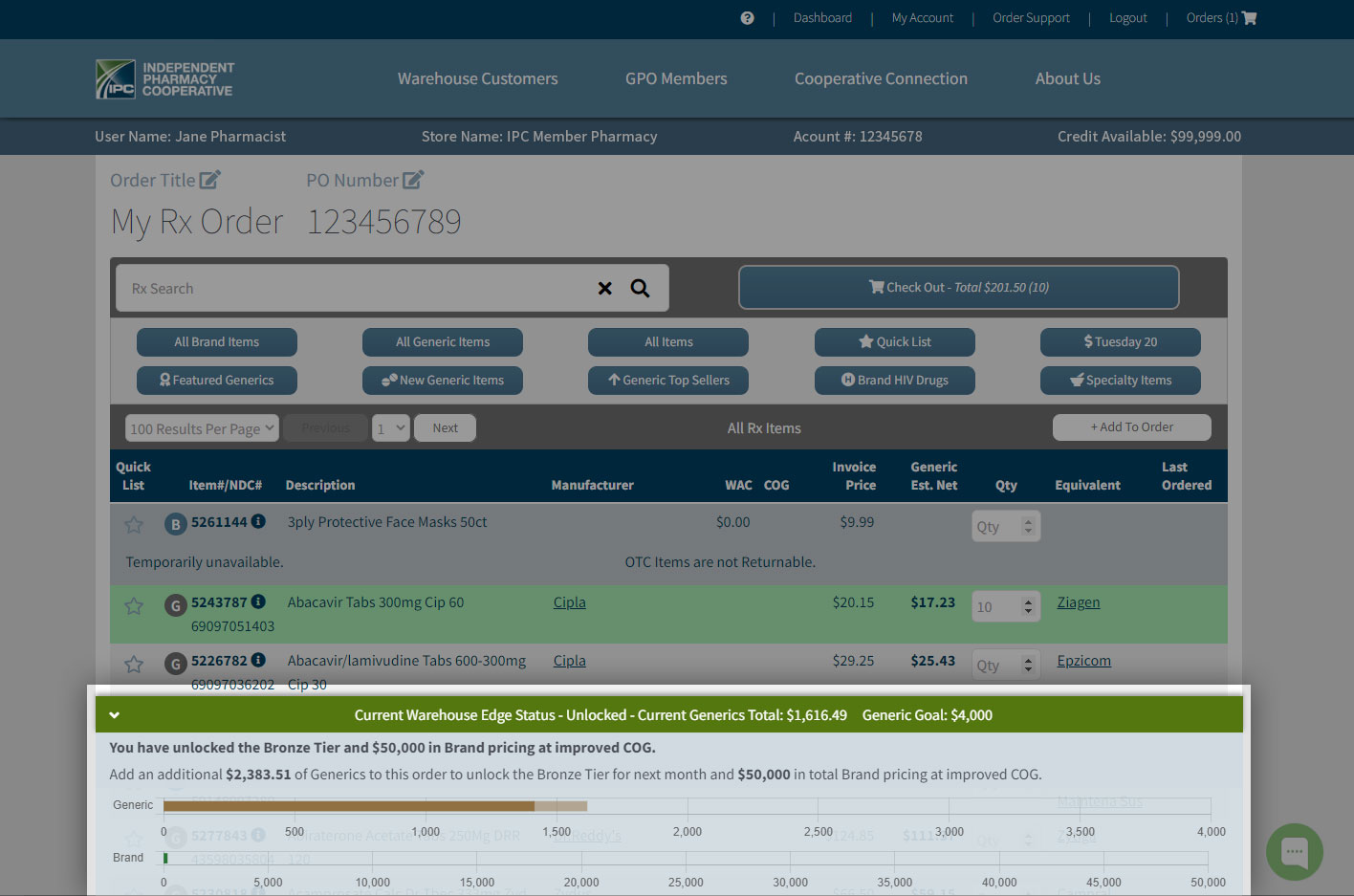Open the 100 Results Per Page dropdown

202,428
